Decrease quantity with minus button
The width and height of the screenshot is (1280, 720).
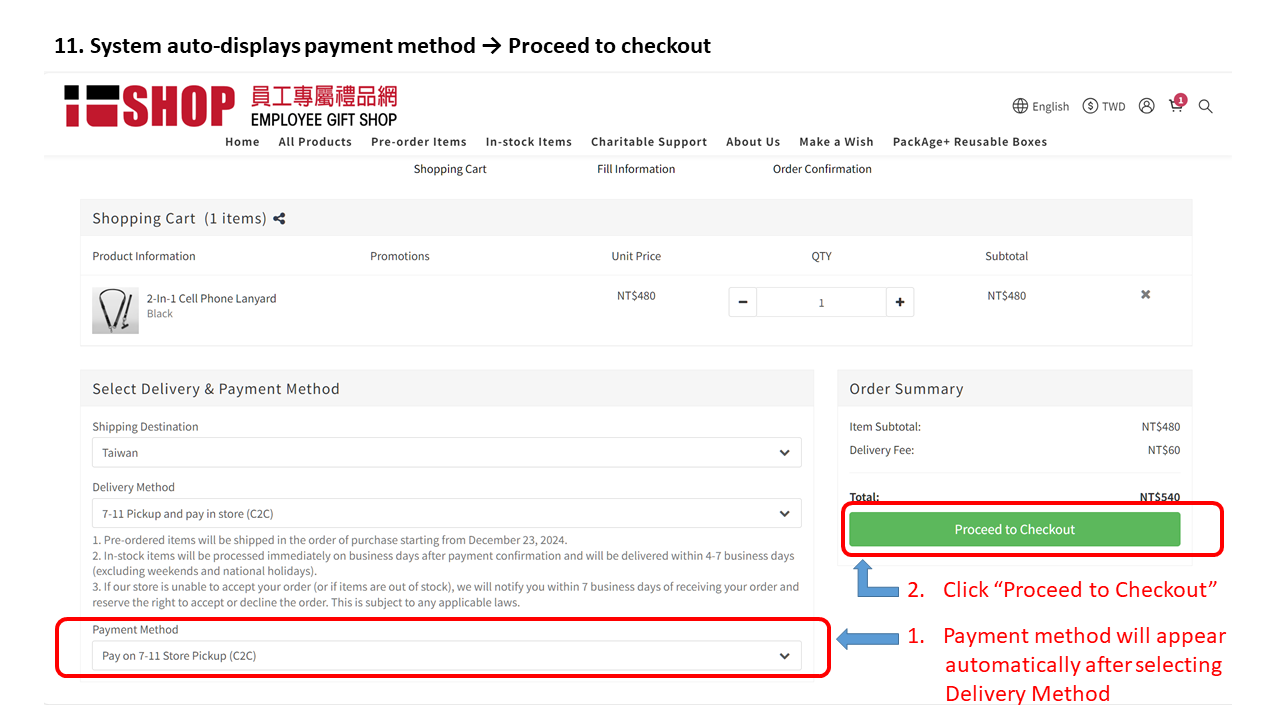[743, 302]
